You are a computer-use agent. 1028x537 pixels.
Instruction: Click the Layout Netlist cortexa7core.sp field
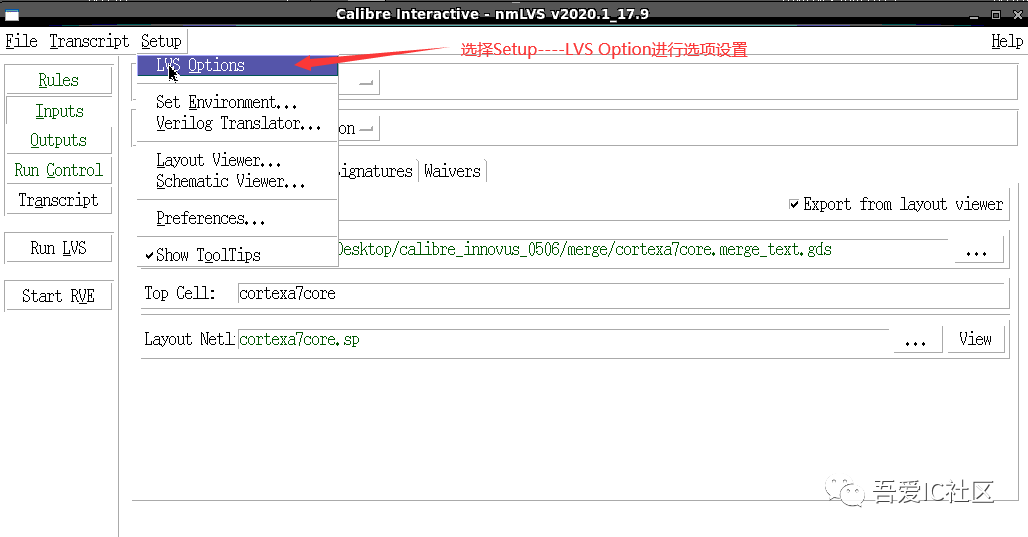coord(564,340)
